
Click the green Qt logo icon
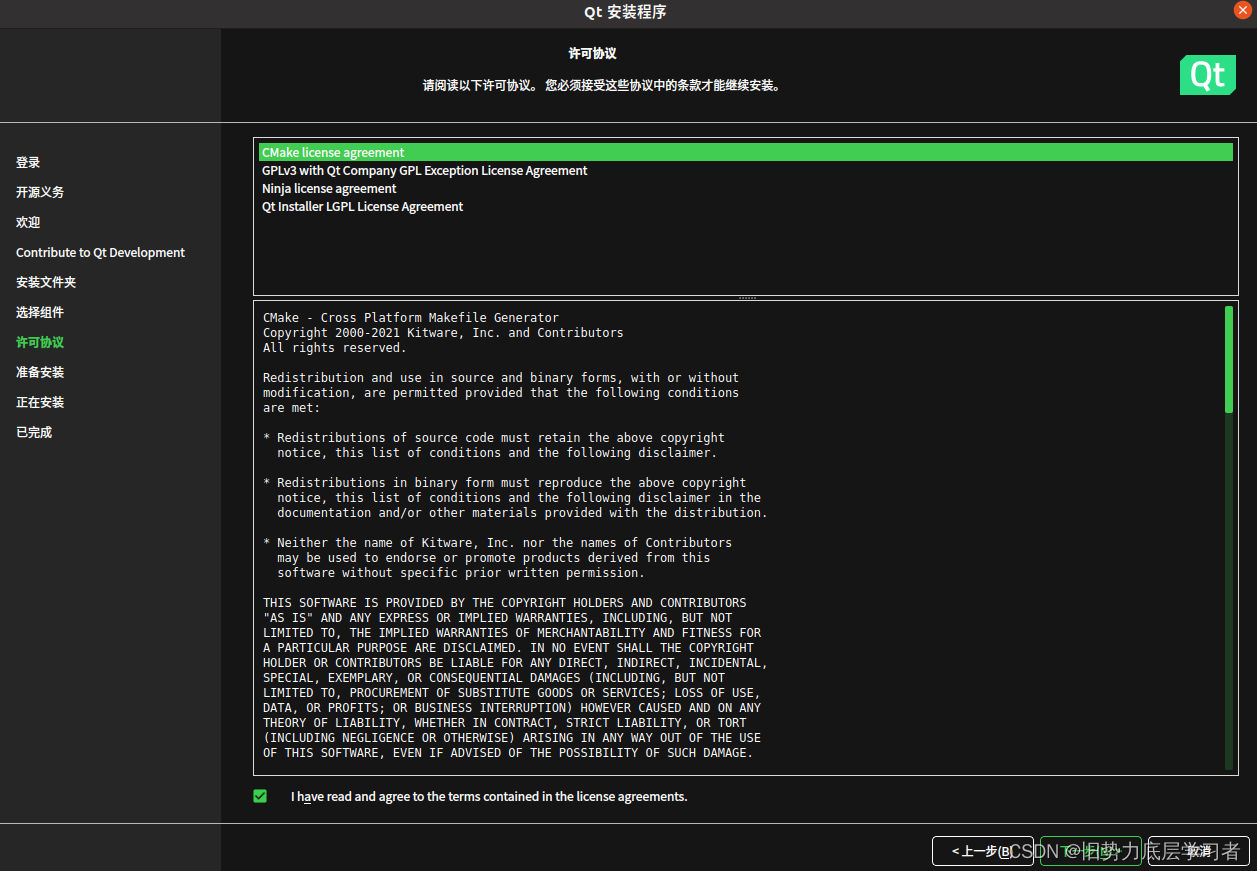click(1208, 75)
